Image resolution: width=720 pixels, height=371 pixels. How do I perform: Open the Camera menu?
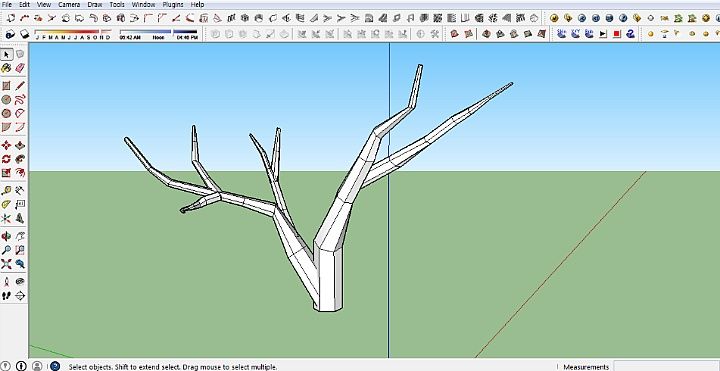pos(69,4)
